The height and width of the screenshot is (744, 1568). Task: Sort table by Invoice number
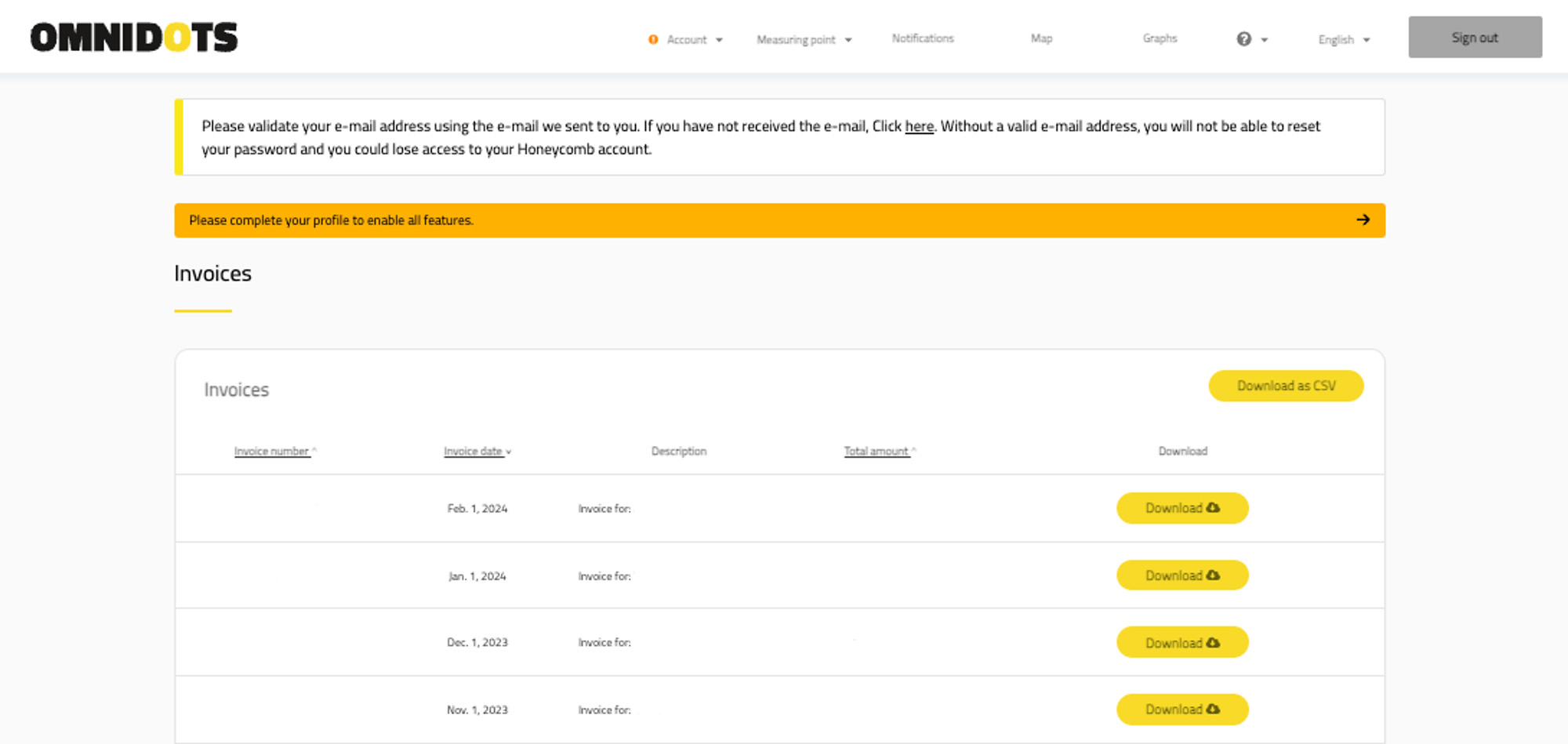[x=272, y=452]
